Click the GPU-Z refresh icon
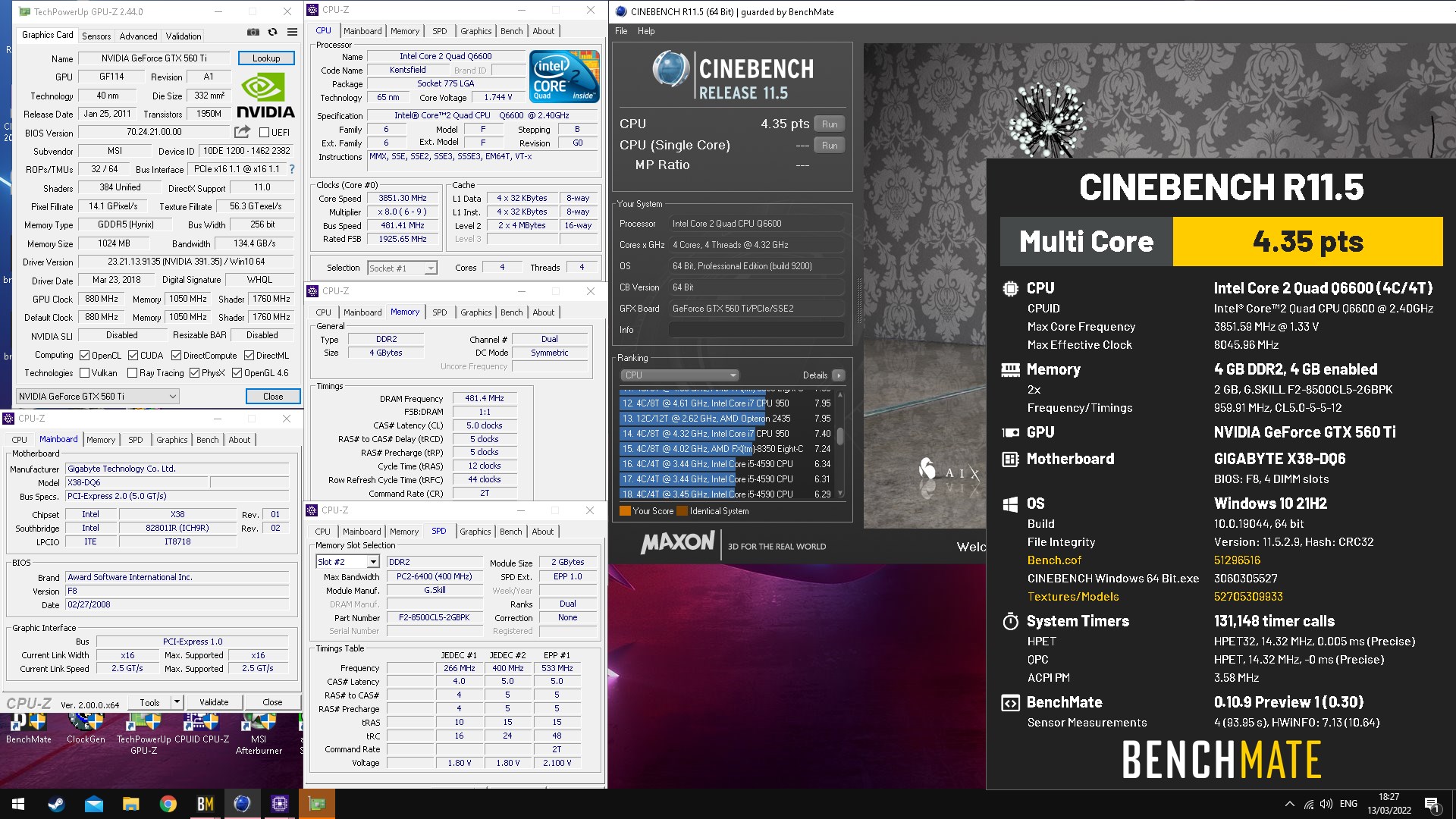1456x819 pixels. [x=272, y=33]
